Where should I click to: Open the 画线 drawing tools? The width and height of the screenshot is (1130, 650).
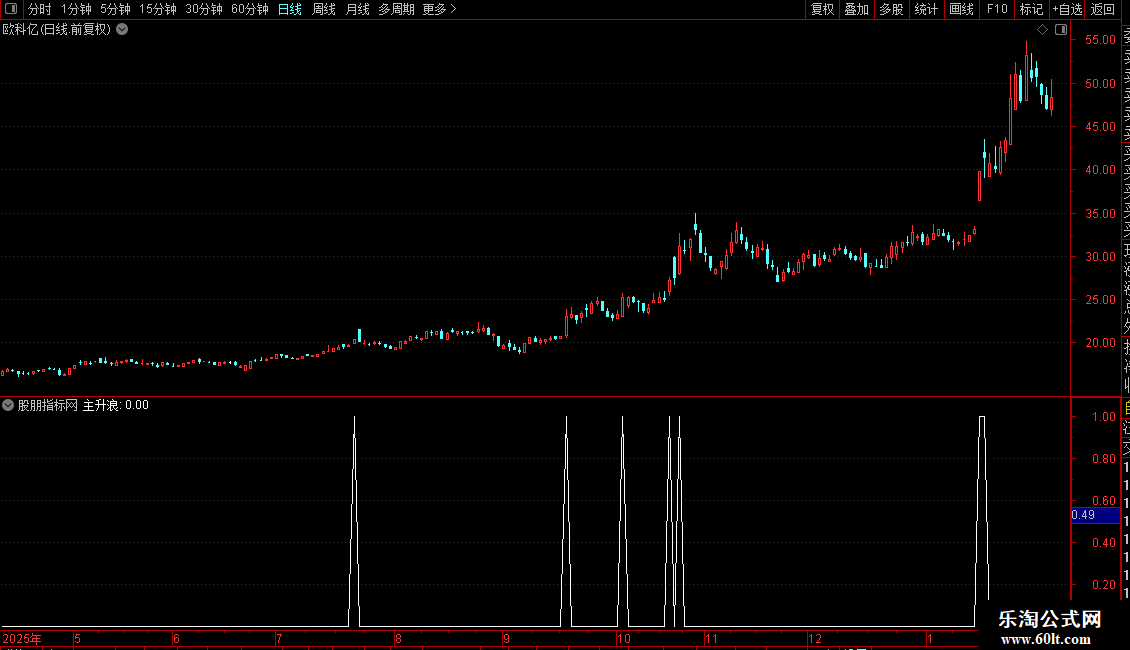[x=961, y=9]
